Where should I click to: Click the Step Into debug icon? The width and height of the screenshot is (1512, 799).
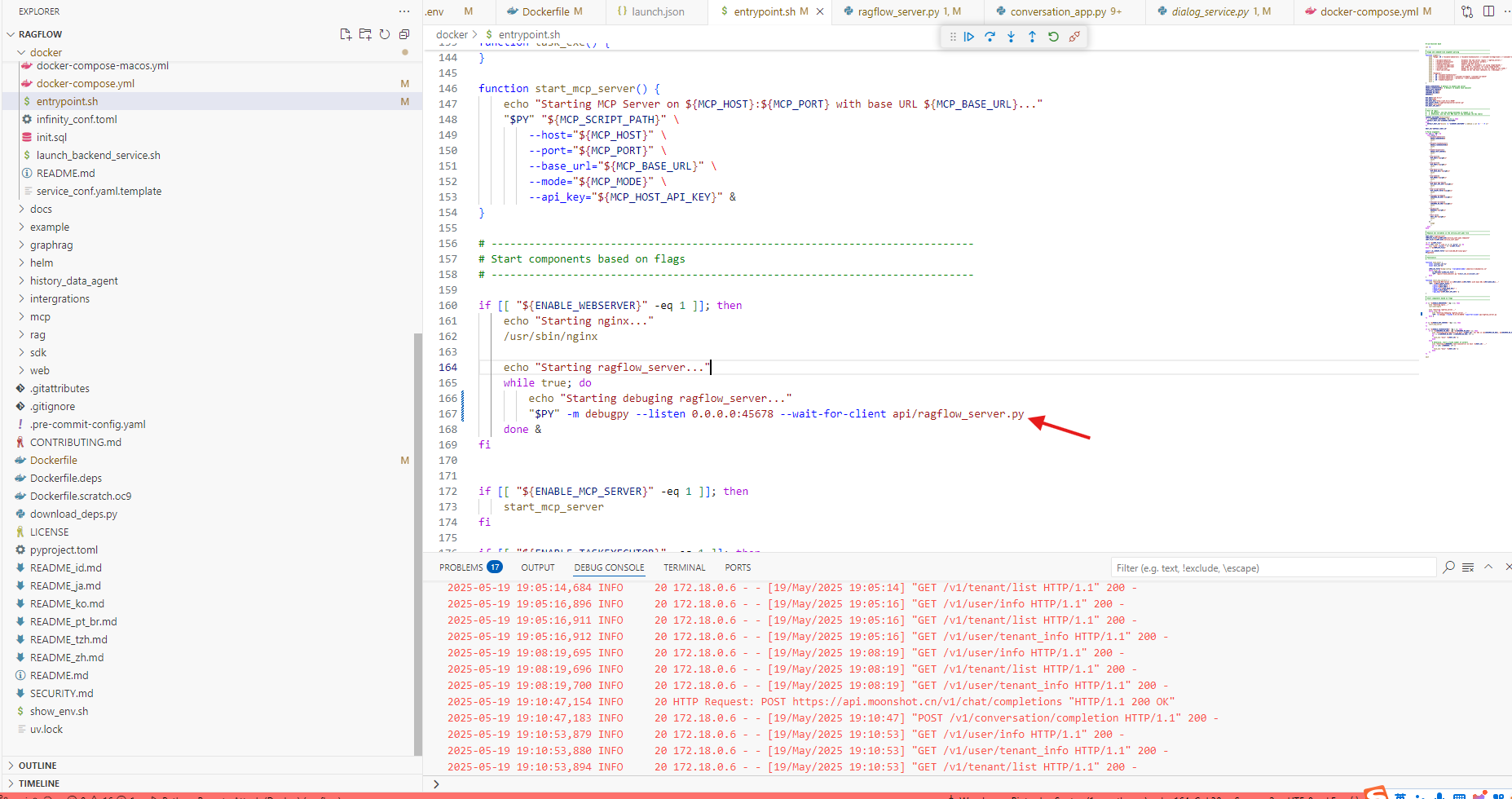pos(1012,37)
